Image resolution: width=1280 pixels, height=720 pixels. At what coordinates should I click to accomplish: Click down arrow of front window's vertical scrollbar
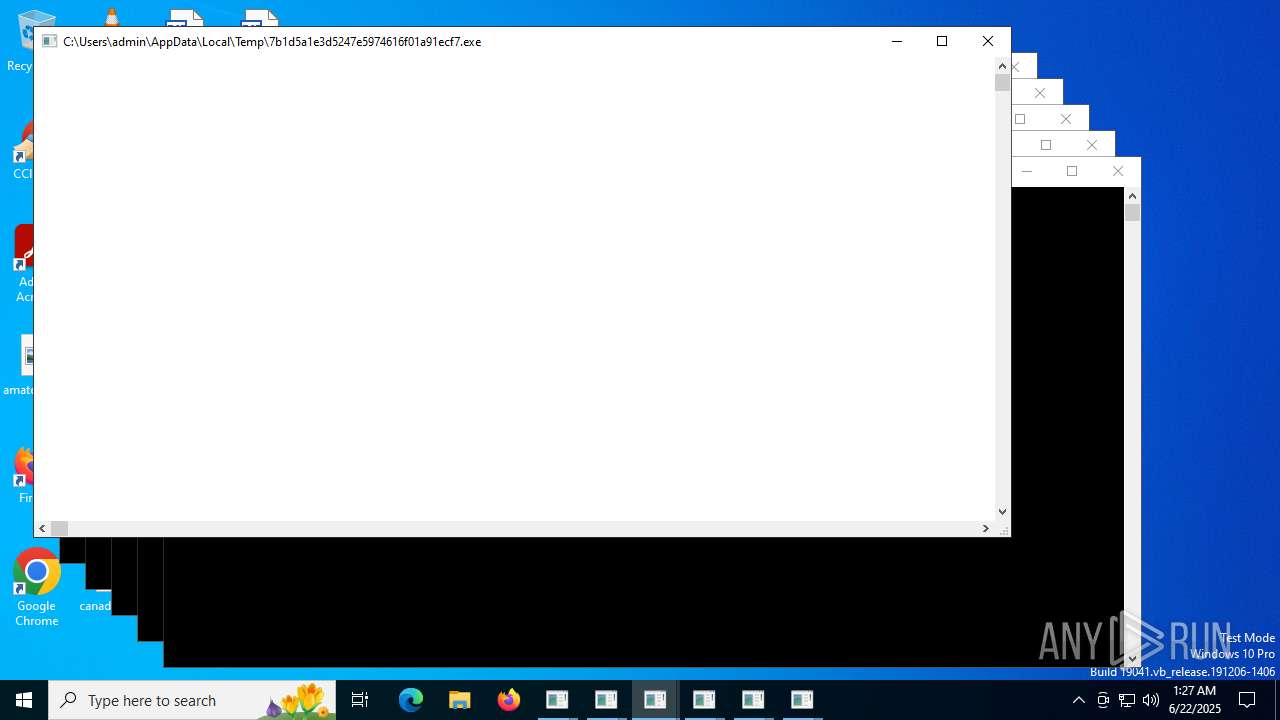pyautogui.click(x=1002, y=512)
